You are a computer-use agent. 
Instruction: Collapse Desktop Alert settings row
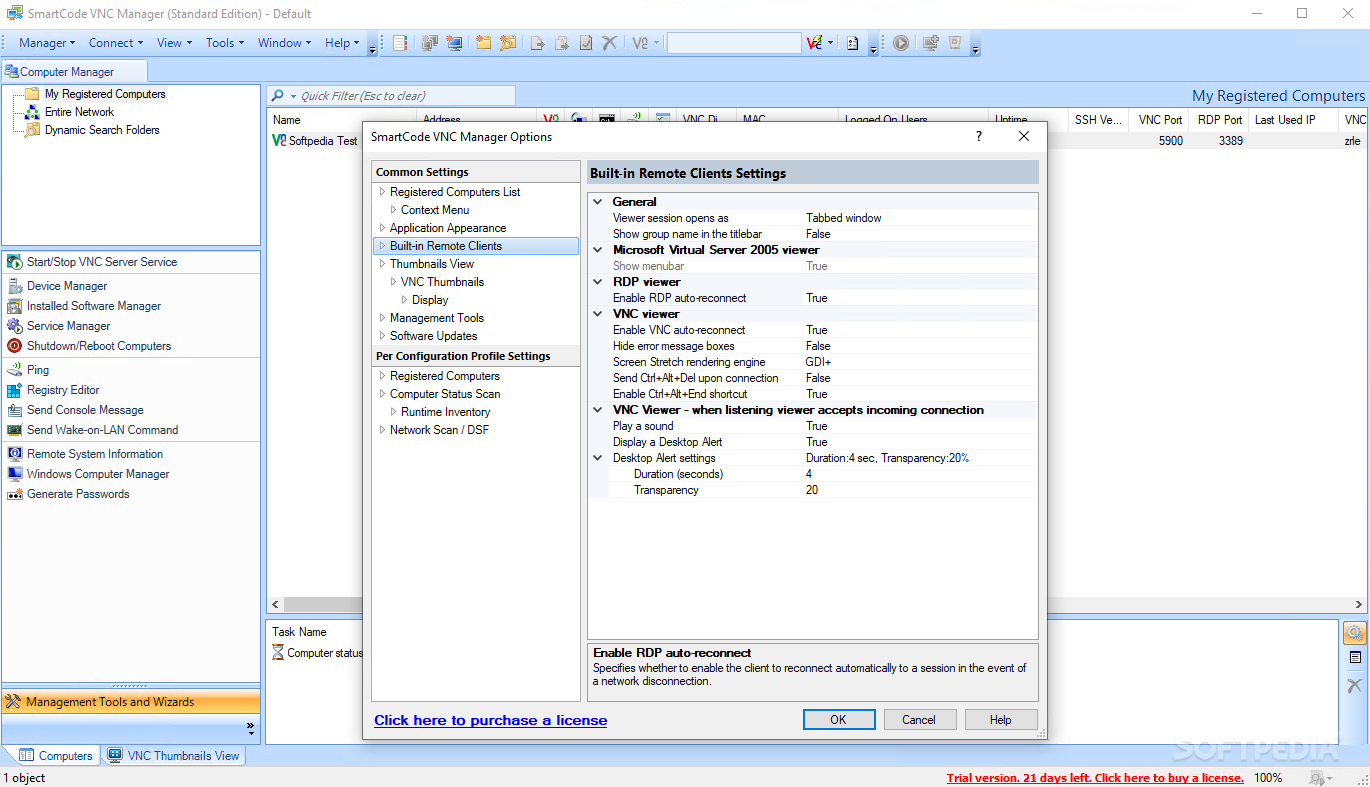pos(598,458)
